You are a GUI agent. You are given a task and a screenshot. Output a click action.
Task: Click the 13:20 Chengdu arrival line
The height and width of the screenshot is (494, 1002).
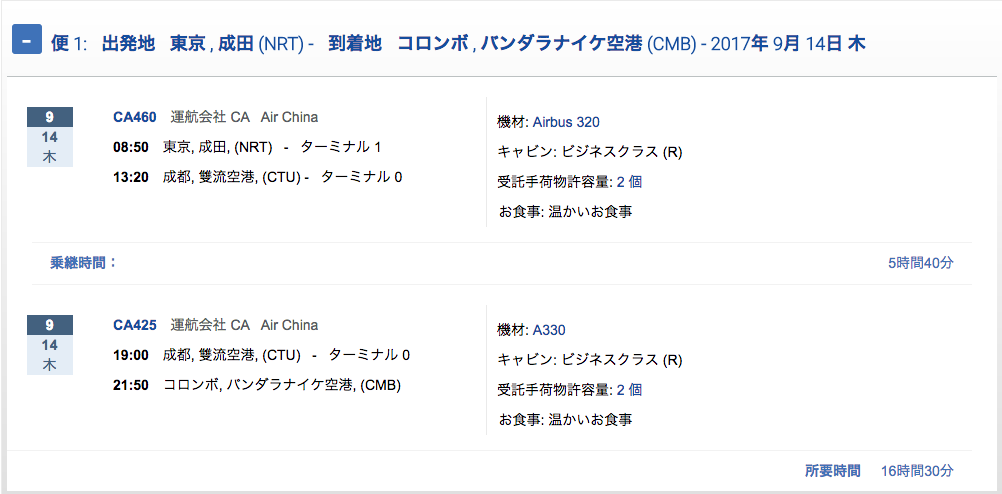[257, 177]
